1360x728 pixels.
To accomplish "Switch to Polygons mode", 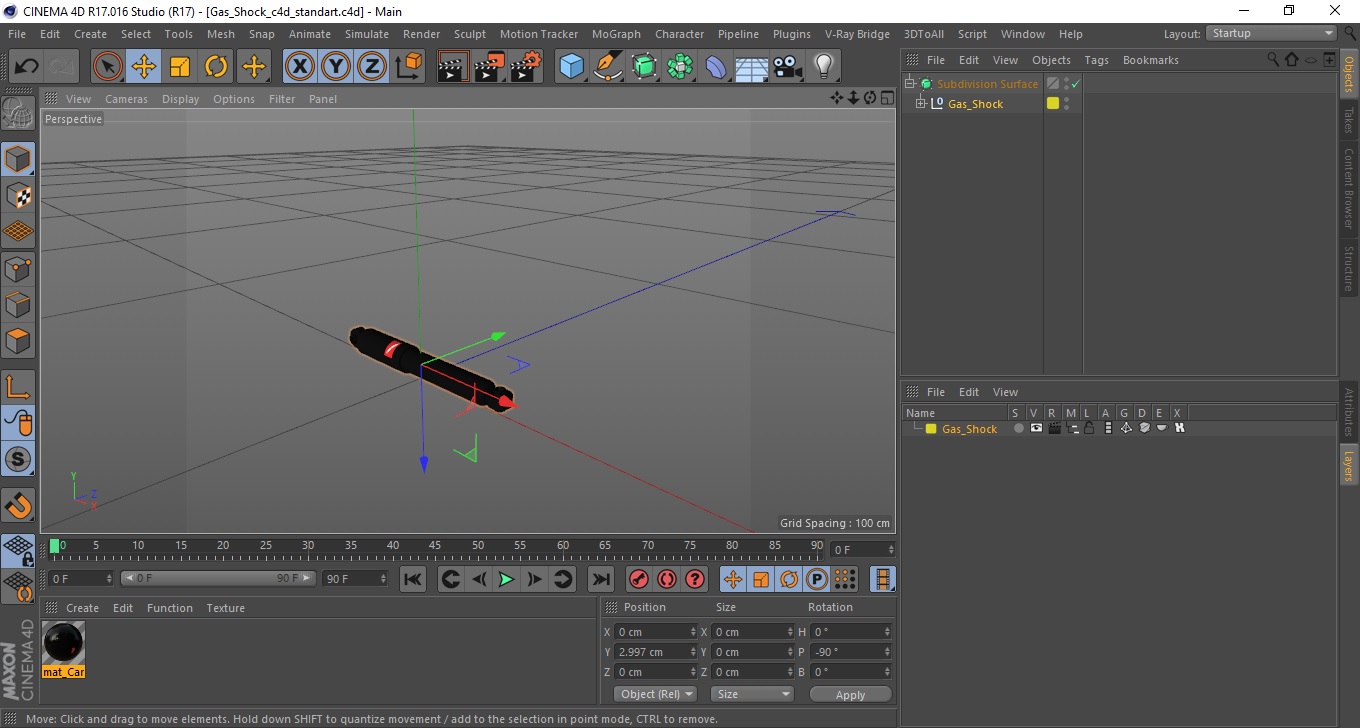I will tap(18, 340).
